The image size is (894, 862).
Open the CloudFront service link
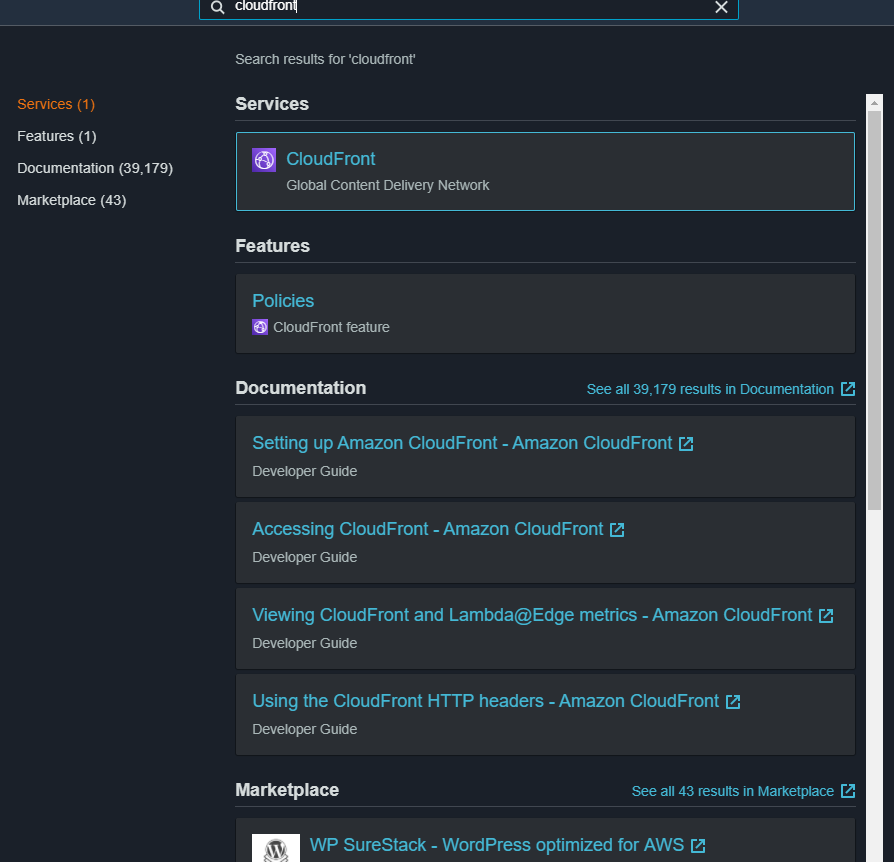pos(331,159)
